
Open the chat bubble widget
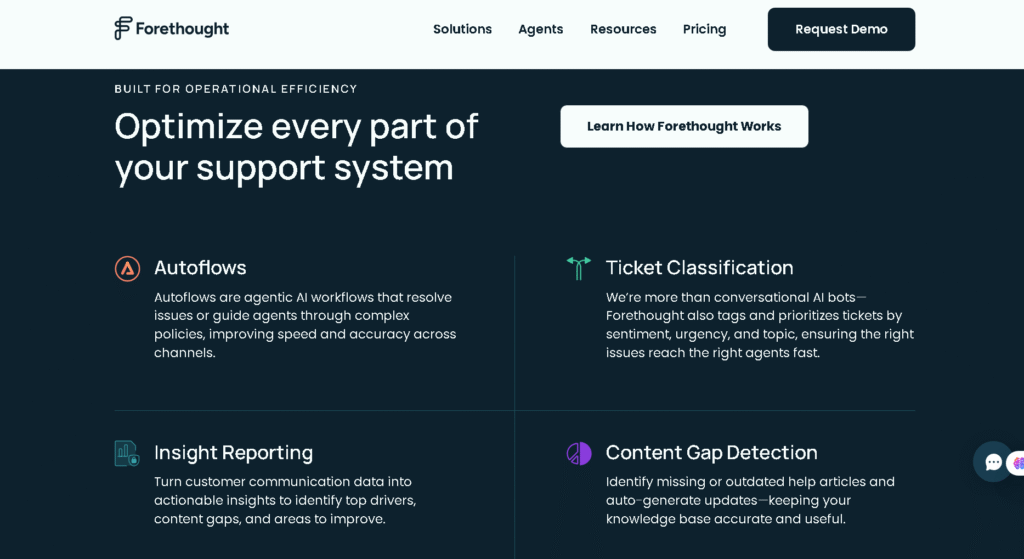point(993,462)
